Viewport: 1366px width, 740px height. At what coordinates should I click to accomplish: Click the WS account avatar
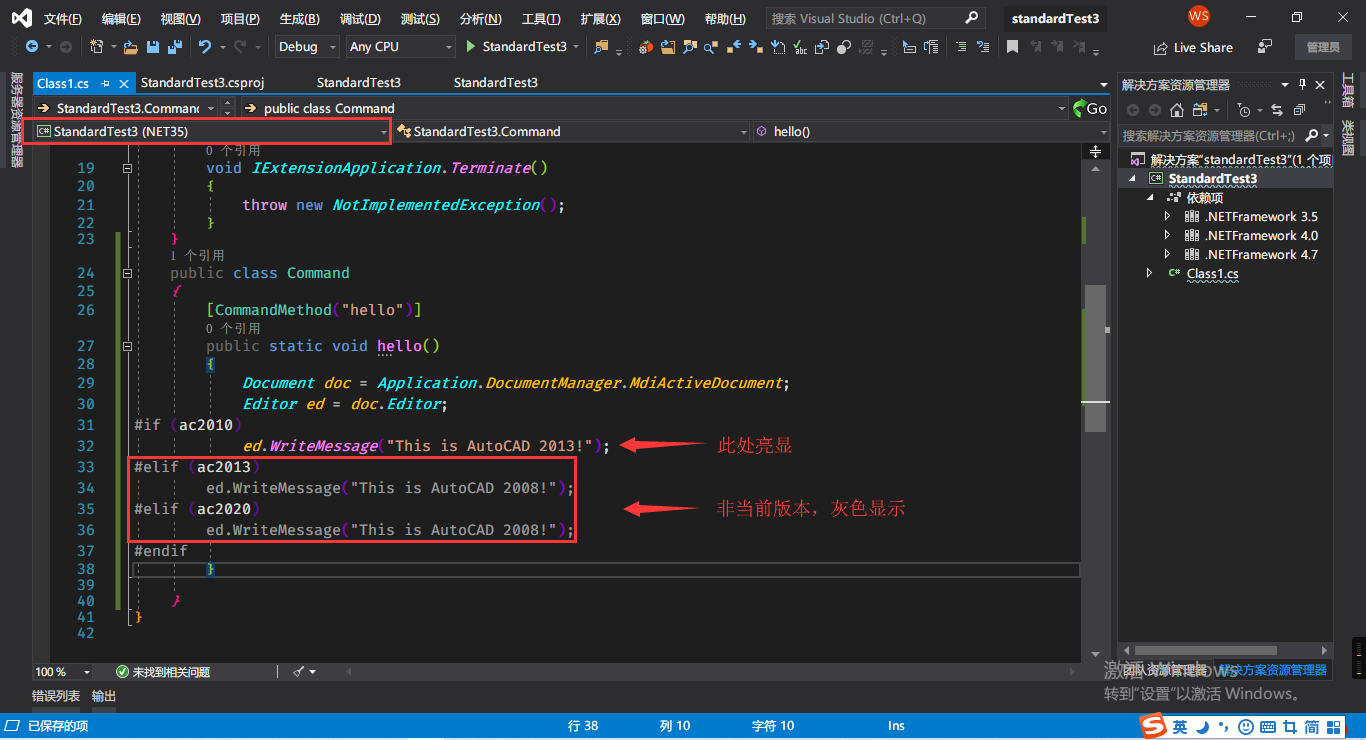pos(1199,17)
